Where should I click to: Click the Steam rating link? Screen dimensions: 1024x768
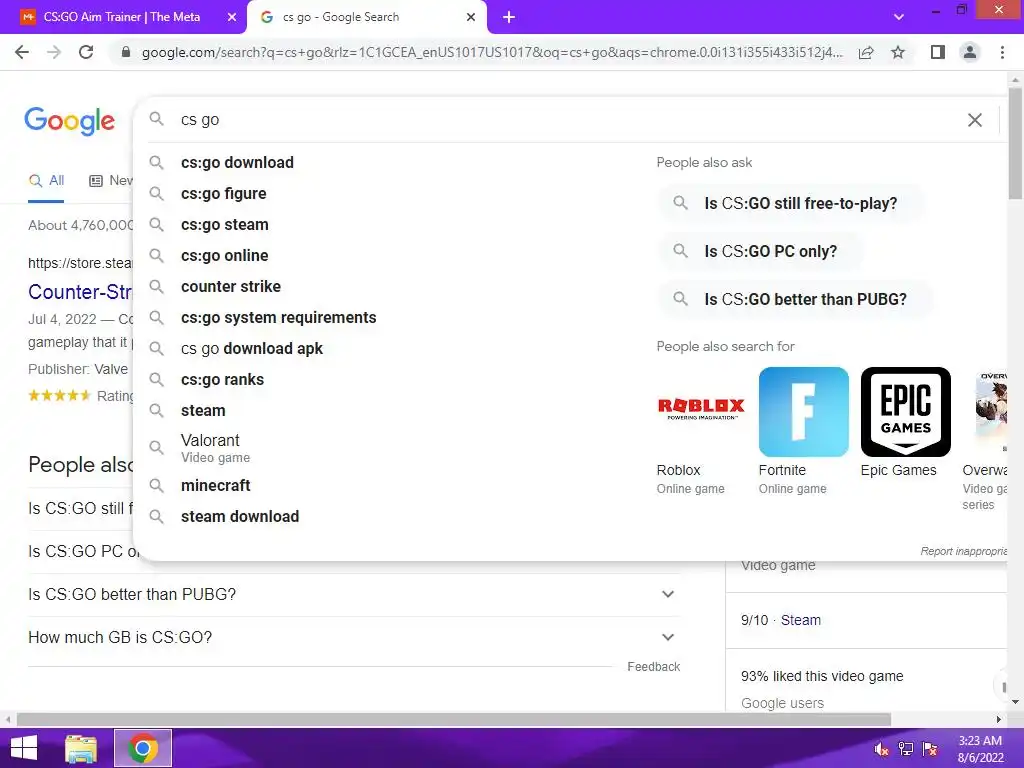[801, 620]
